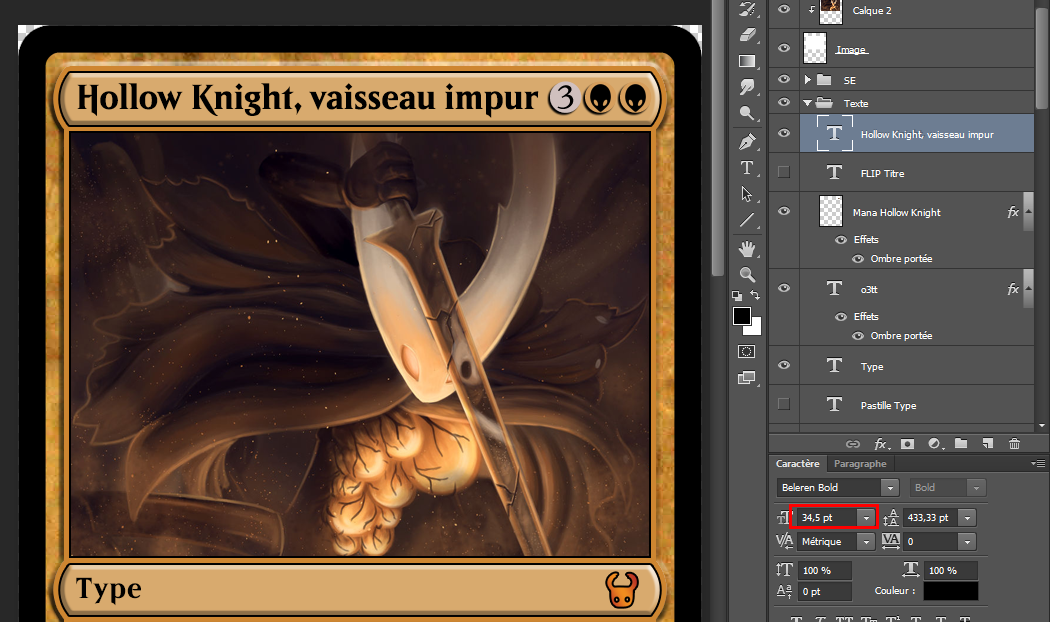
Task: Select the Zoom magnifier tool
Action: (x=747, y=275)
